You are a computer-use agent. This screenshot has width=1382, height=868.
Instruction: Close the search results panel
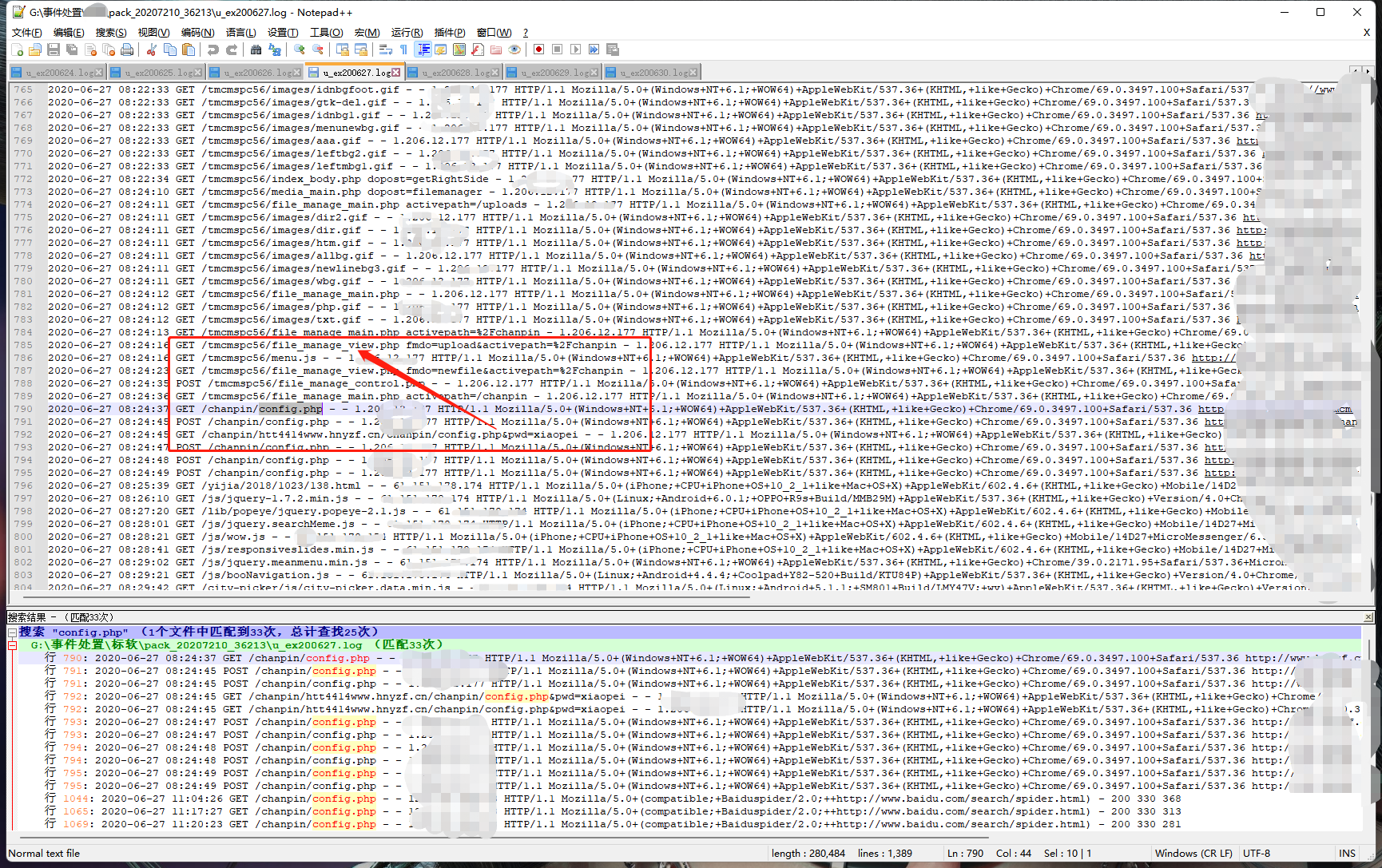1368,617
